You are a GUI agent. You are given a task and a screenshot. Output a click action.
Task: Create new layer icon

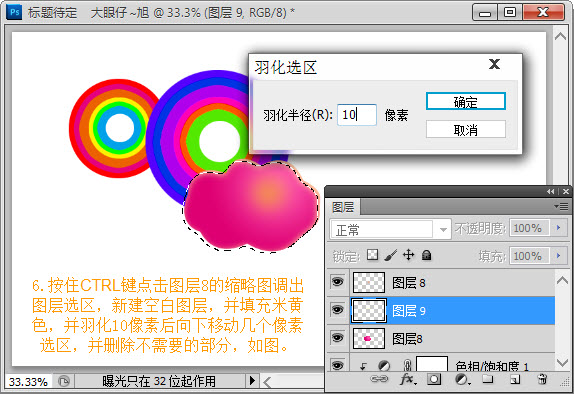click(515, 380)
